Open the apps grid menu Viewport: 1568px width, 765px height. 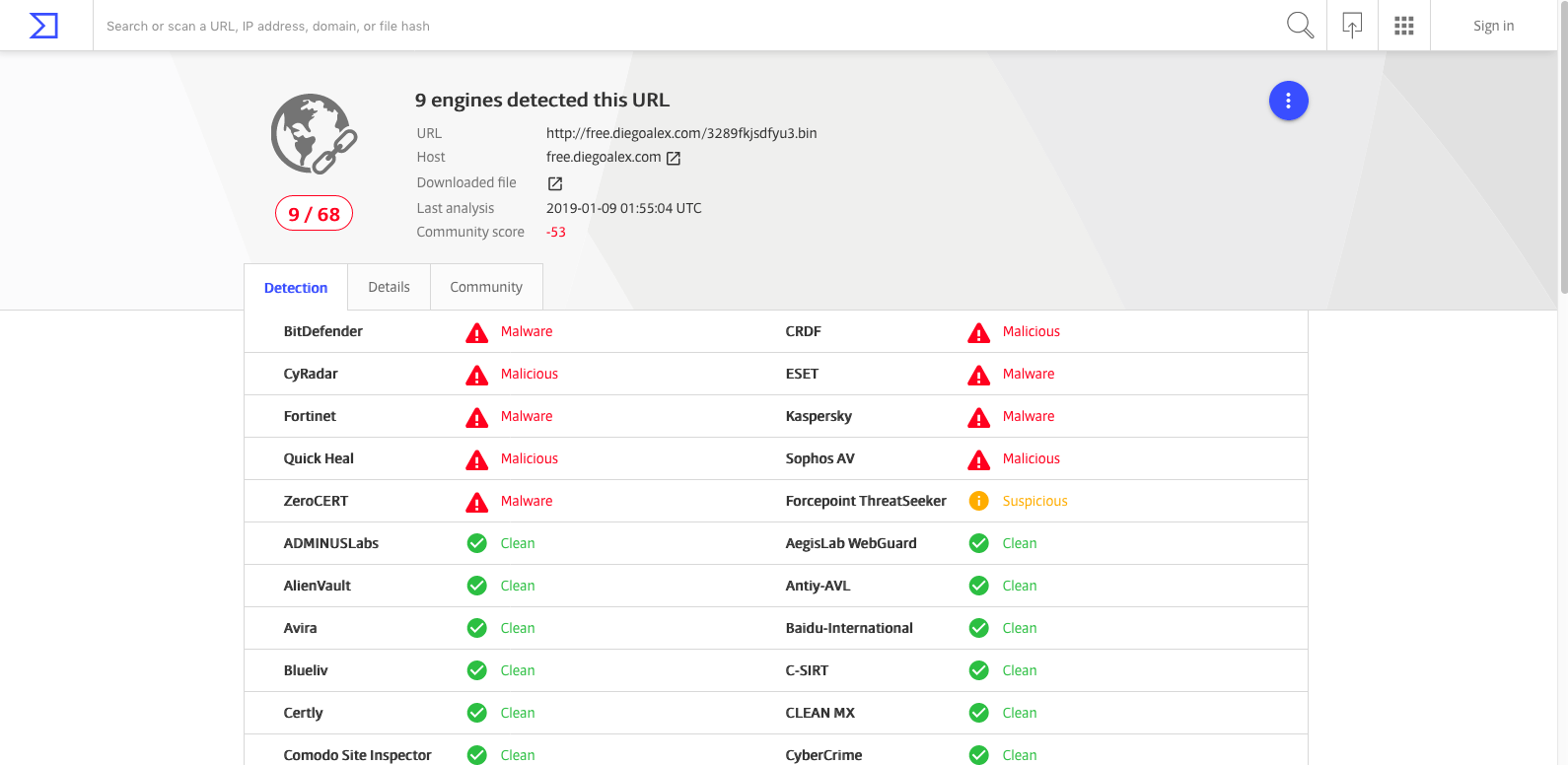point(1404,26)
